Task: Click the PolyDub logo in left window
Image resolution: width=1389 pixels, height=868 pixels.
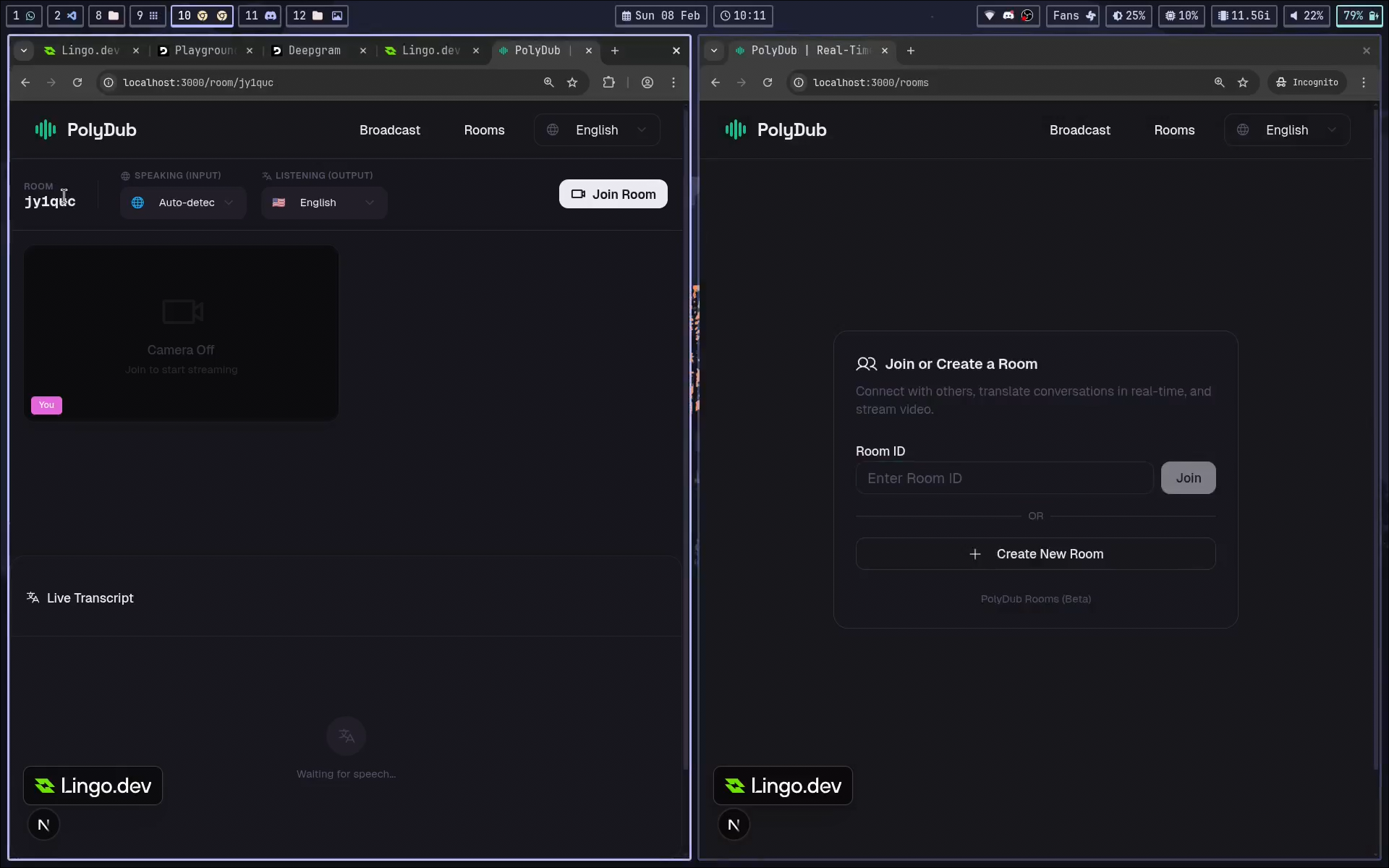Action: coord(85,130)
